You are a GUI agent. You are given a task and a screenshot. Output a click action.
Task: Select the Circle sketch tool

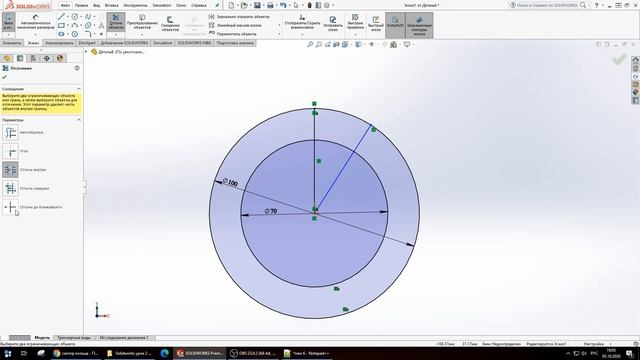tap(75, 17)
